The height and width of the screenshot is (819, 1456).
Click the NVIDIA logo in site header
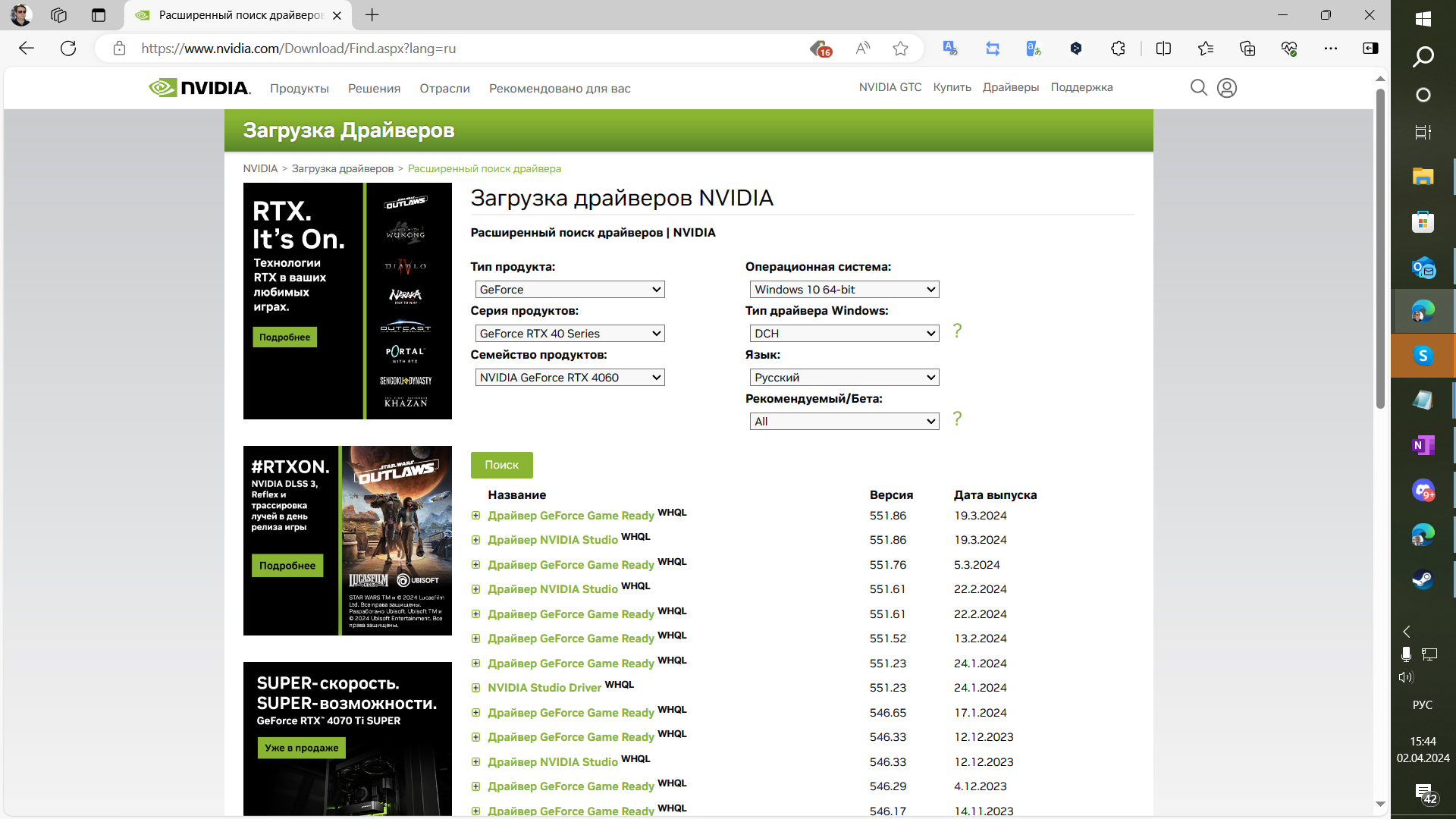(199, 88)
